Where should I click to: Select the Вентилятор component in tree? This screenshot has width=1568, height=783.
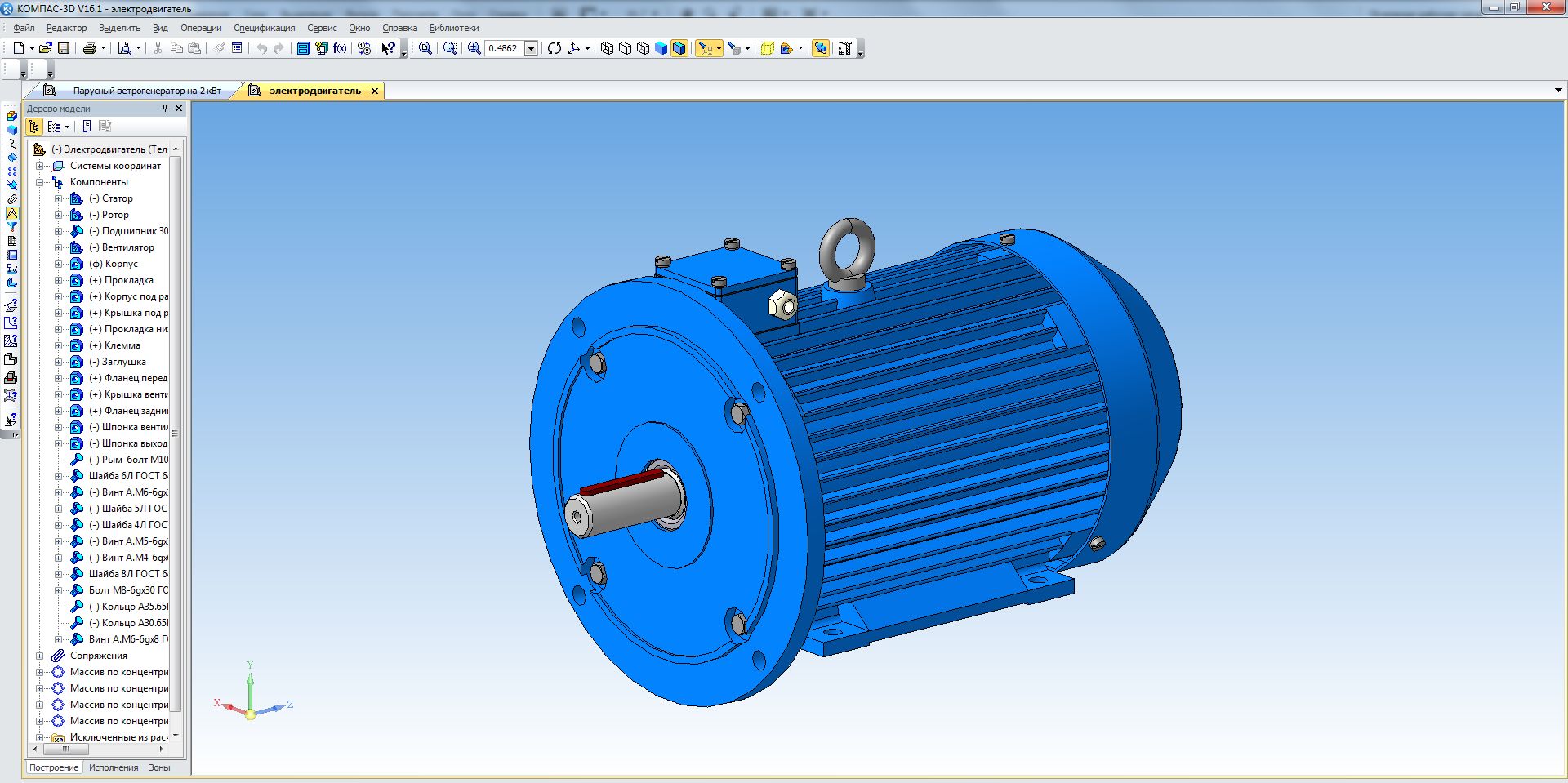(x=121, y=247)
